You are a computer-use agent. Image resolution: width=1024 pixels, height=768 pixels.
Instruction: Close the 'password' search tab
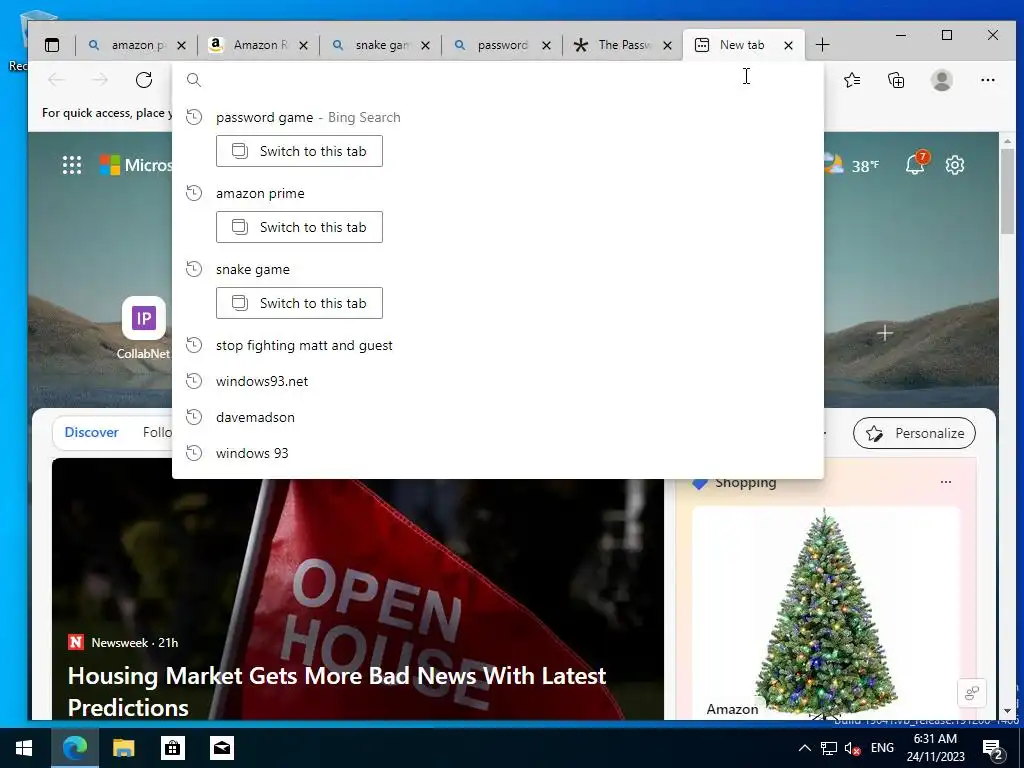(547, 45)
